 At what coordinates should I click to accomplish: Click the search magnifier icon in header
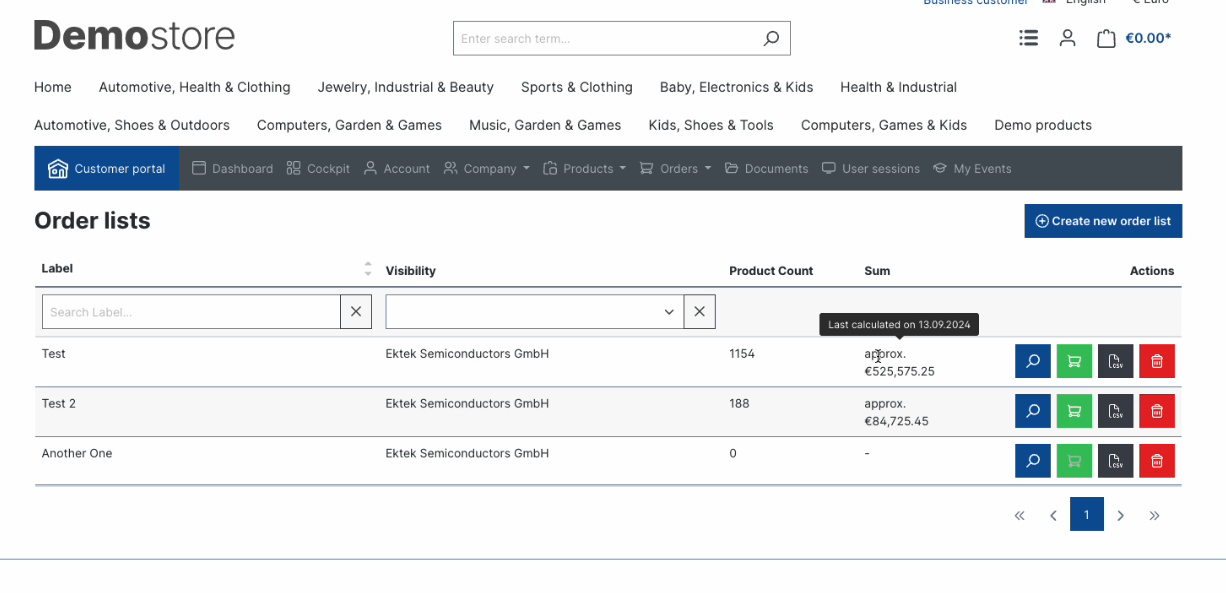tap(770, 39)
